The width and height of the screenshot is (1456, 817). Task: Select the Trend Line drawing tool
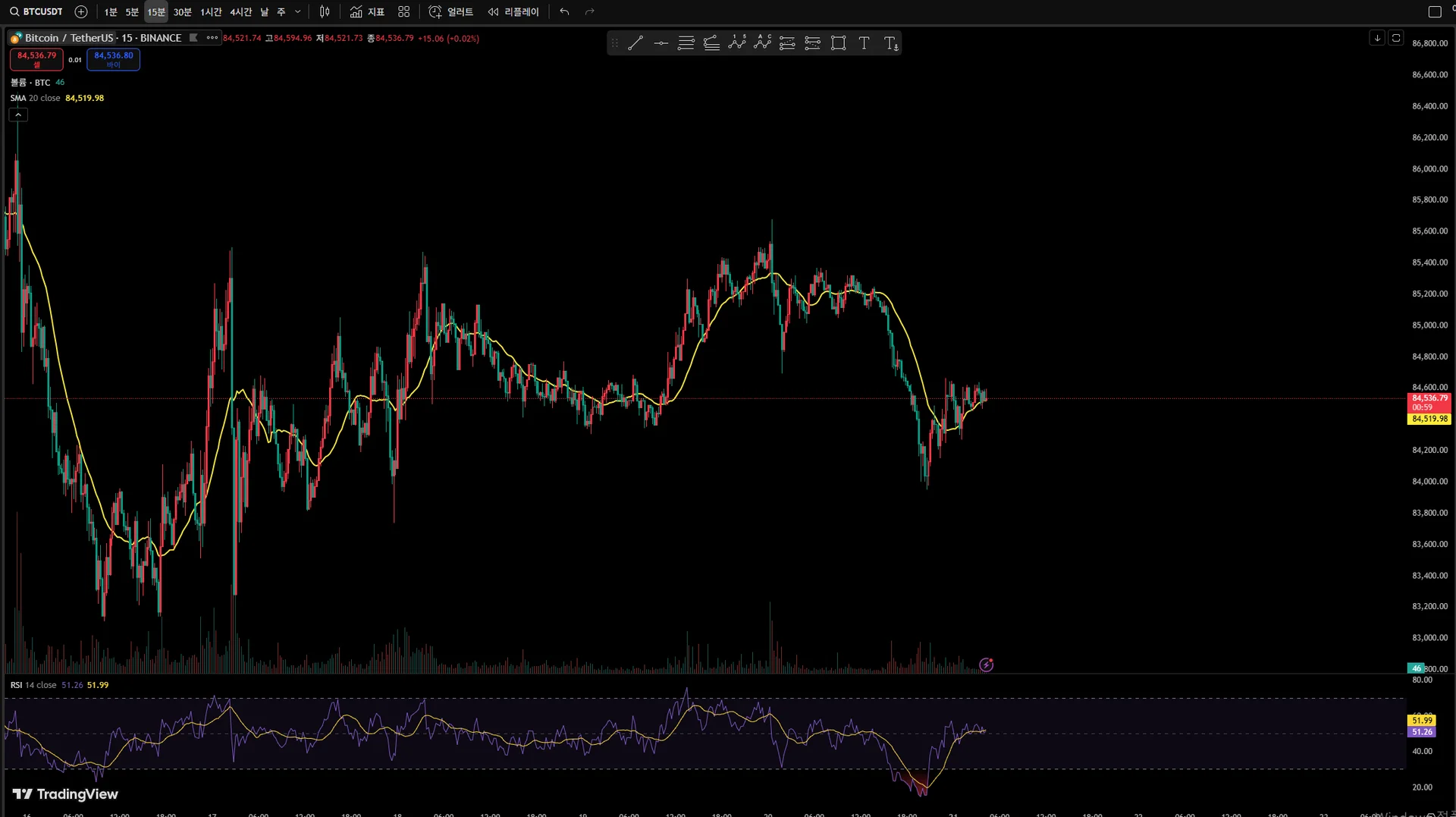pos(635,43)
